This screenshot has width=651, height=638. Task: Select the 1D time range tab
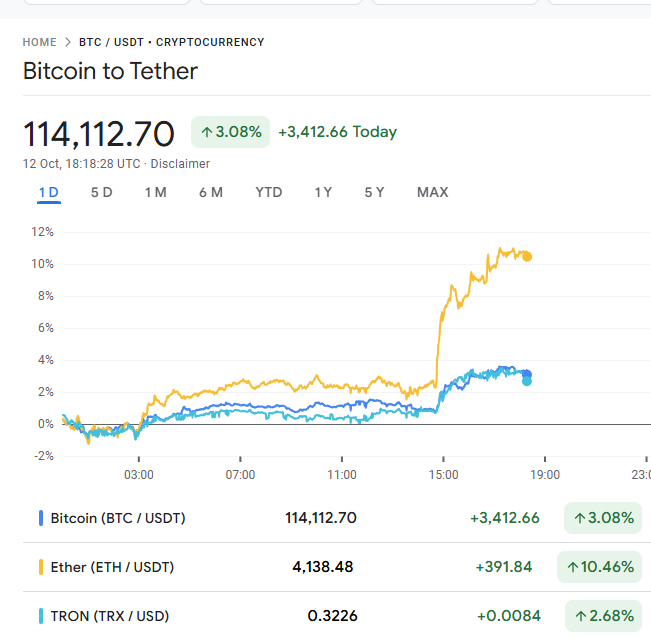coord(48,192)
